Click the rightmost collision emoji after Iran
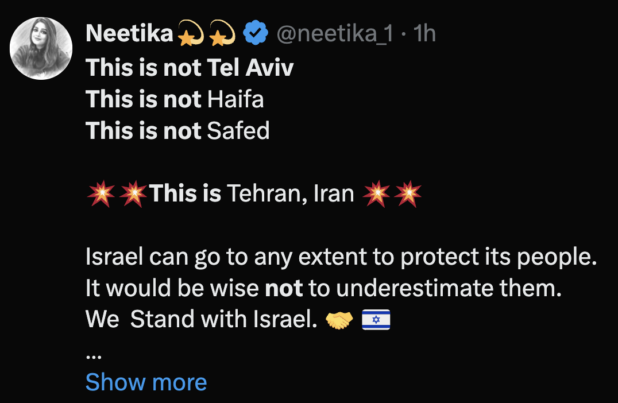Viewport: 618px width, 403px height. click(x=409, y=194)
